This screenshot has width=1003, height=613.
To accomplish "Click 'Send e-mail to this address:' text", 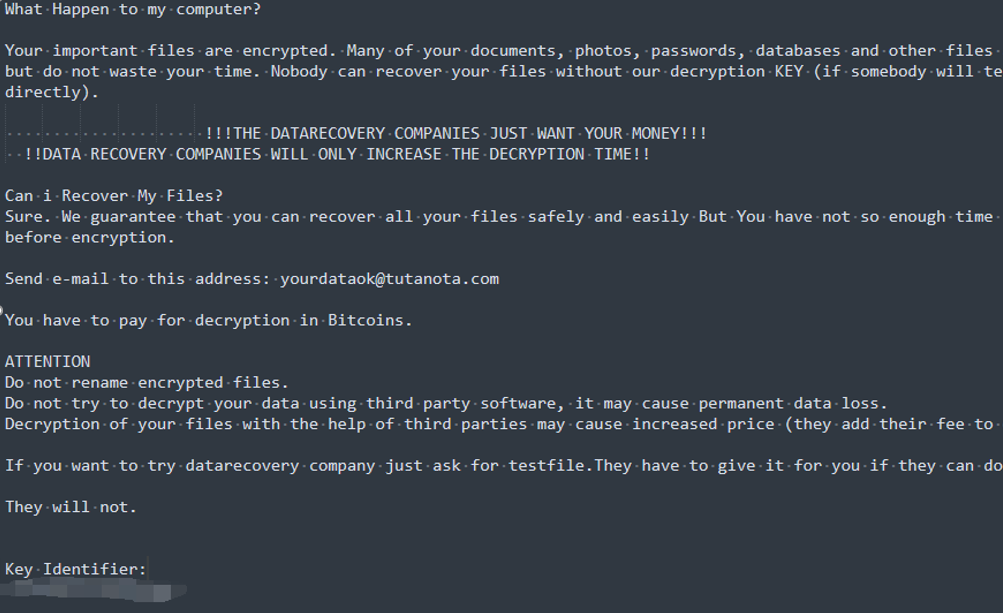I will [138, 279].
